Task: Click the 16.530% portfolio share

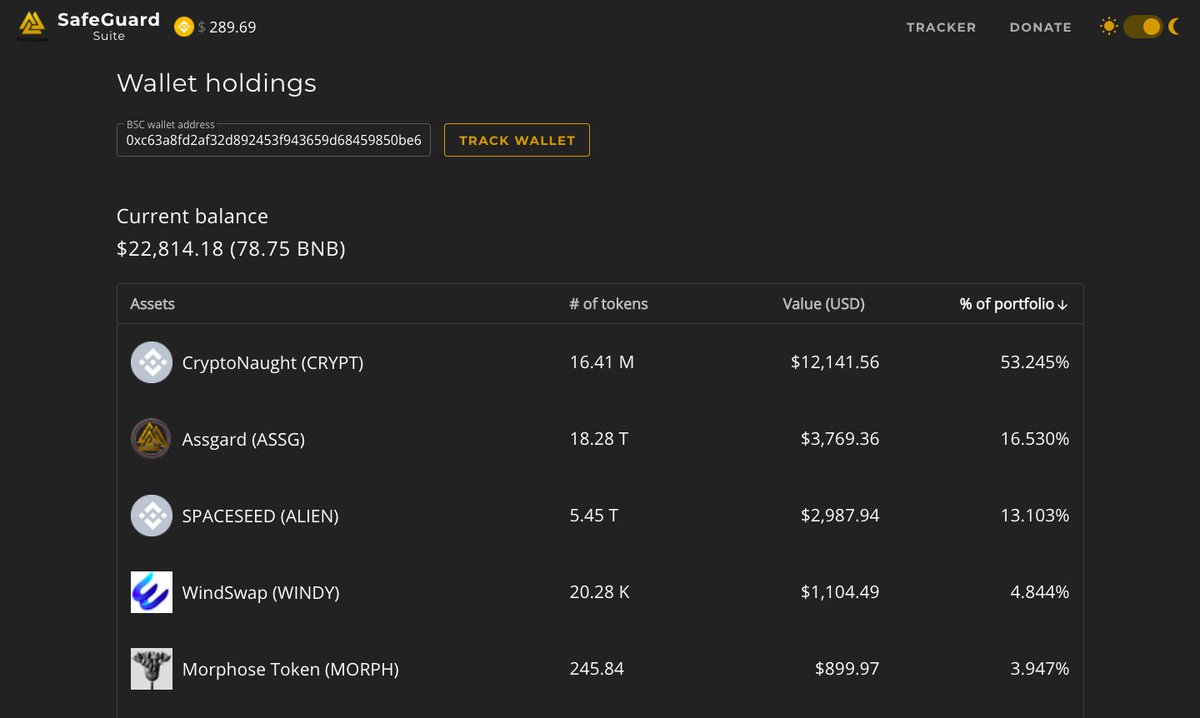Action: [1035, 439]
